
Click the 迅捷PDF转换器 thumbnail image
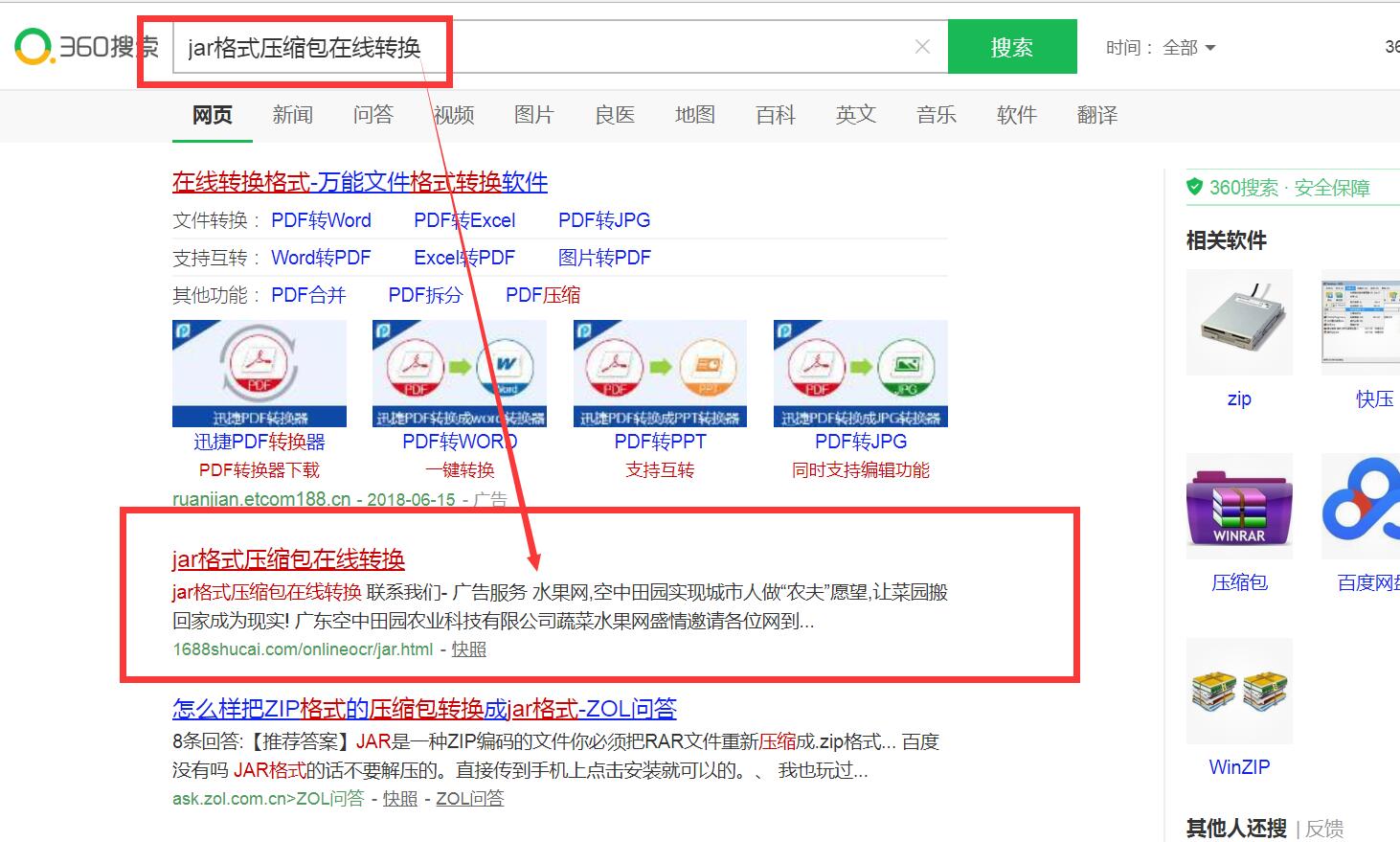[x=259, y=373]
